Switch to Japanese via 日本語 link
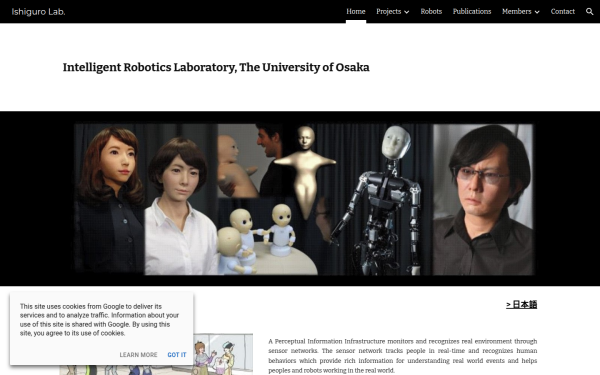This screenshot has width=600, height=375. click(x=522, y=305)
